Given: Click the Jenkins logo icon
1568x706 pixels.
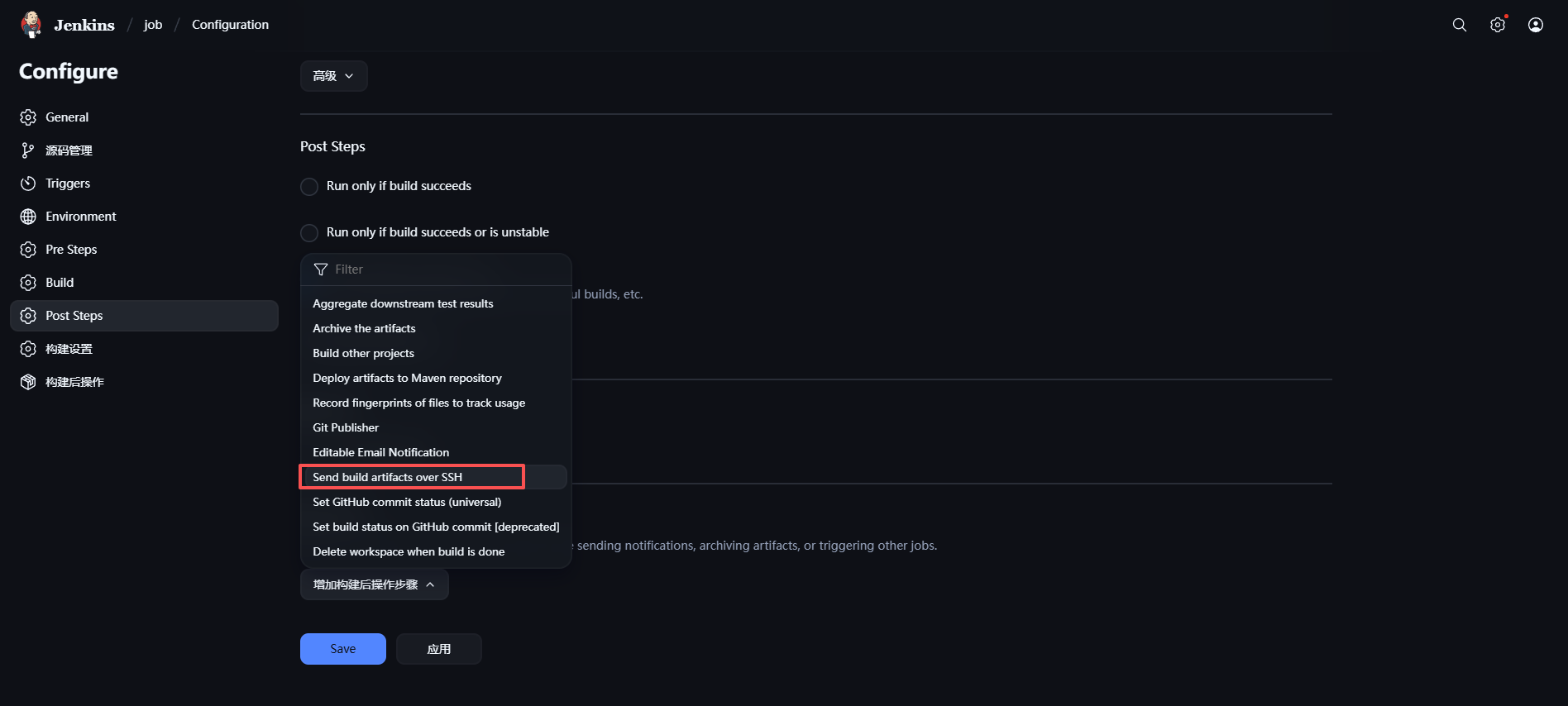Looking at the screenshot, I should point(31,25).
